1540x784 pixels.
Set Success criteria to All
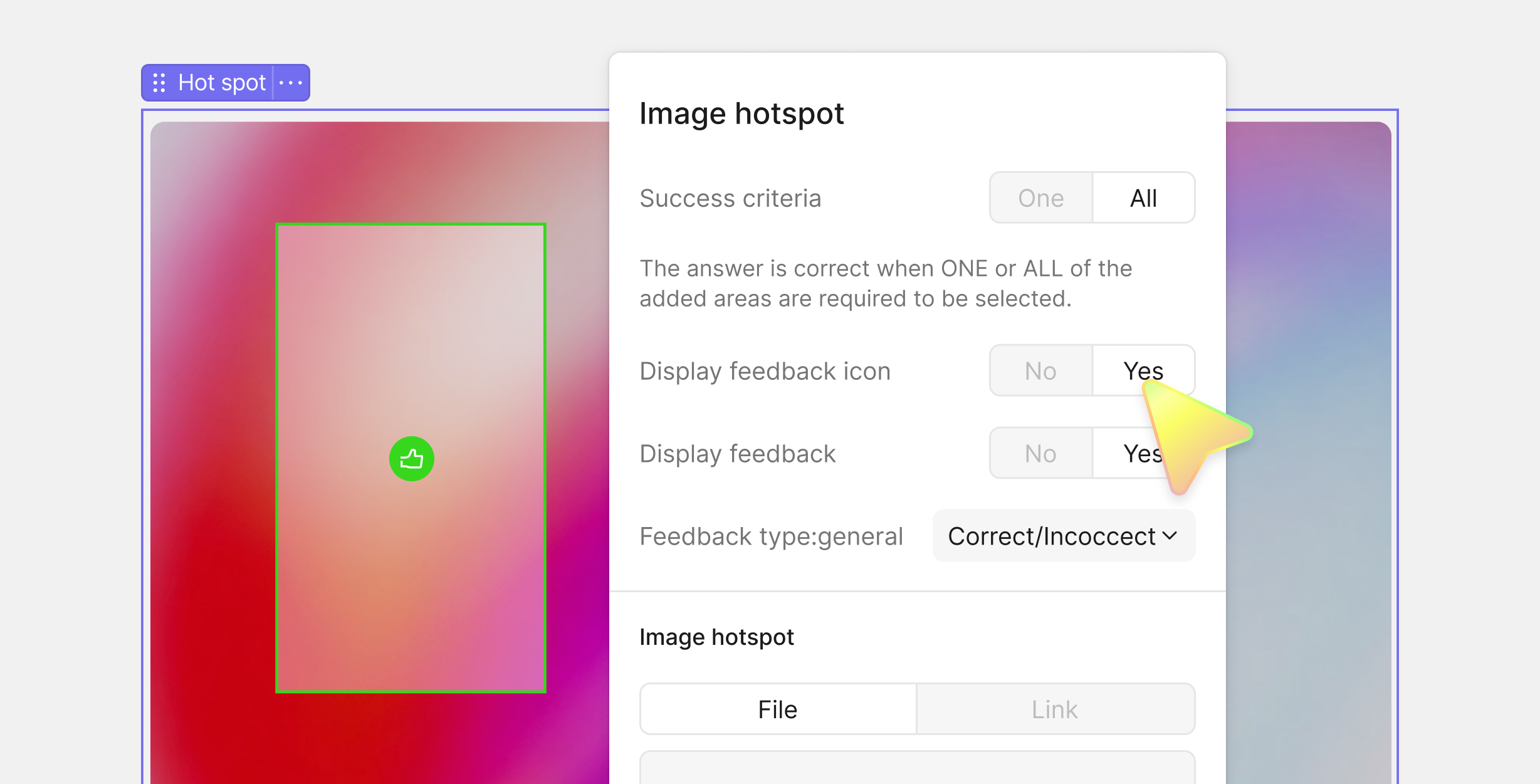click(x=1143, y=198)
